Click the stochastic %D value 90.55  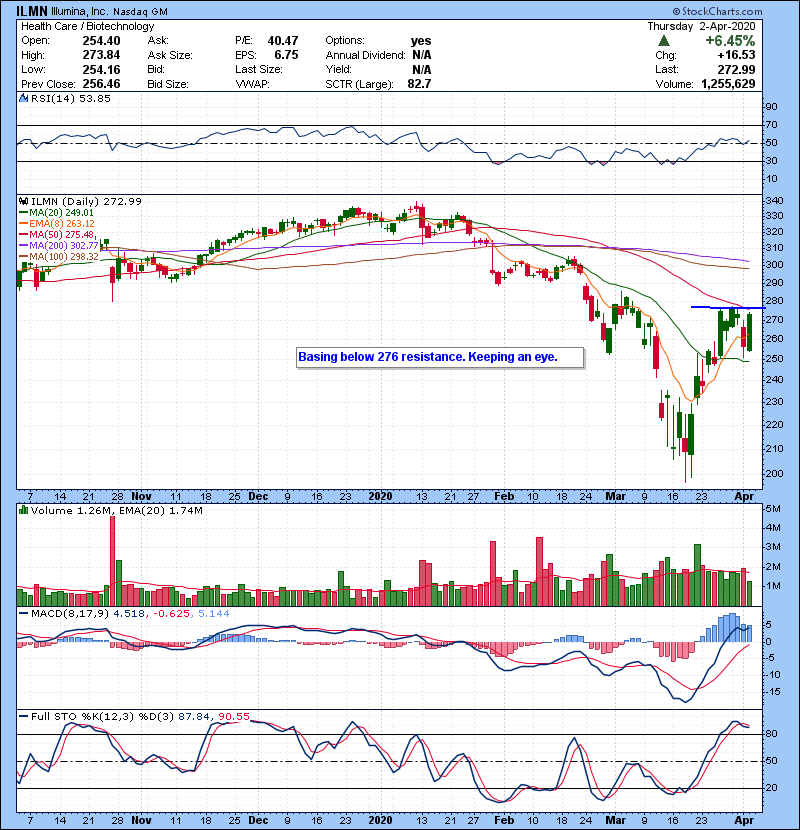pyautogui.click(x=233, y=716)
